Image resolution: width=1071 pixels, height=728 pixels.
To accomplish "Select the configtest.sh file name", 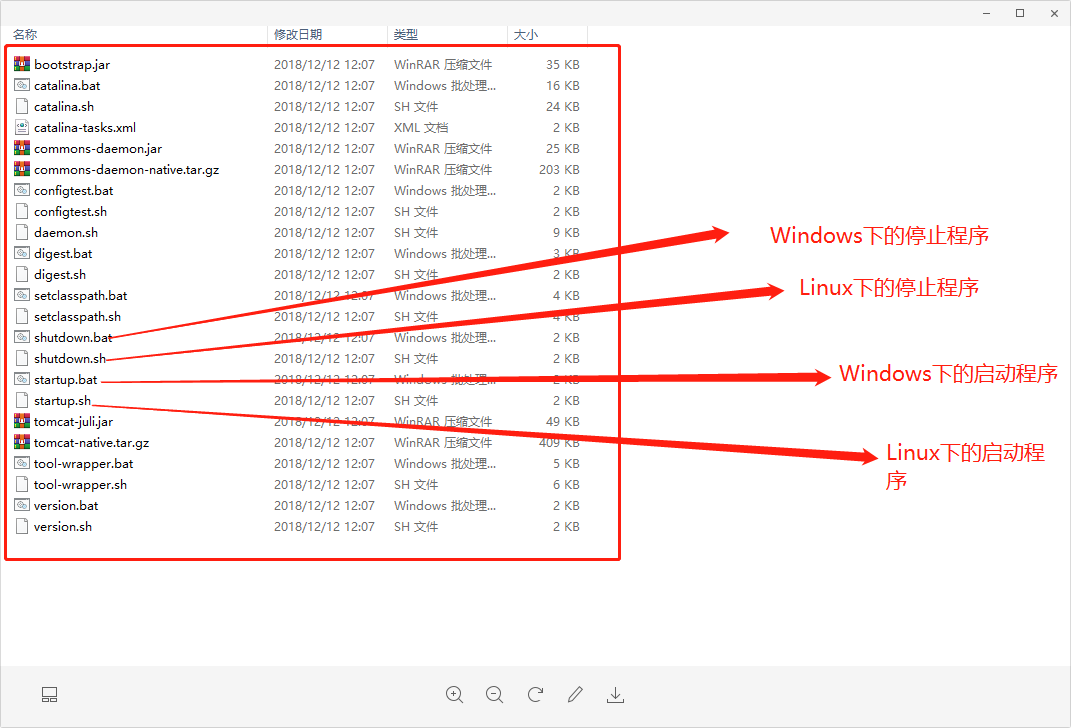I will click(x=70, y=211).
